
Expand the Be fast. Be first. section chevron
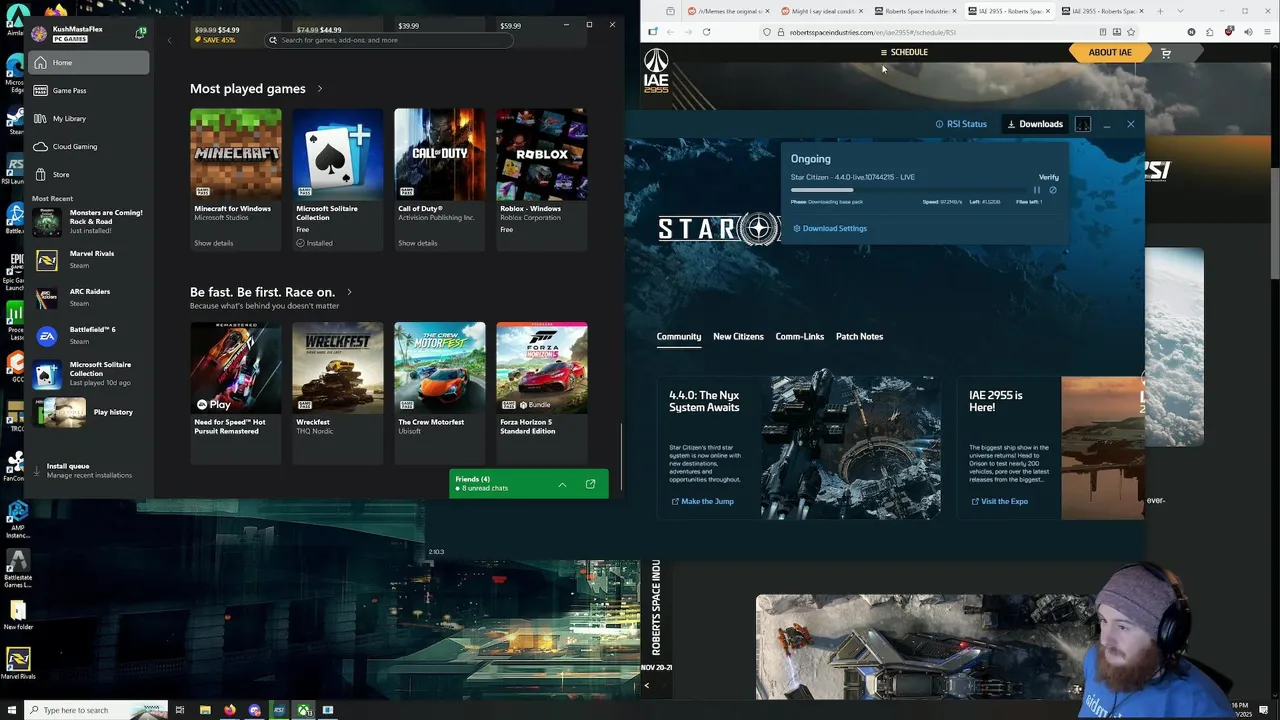349,292
